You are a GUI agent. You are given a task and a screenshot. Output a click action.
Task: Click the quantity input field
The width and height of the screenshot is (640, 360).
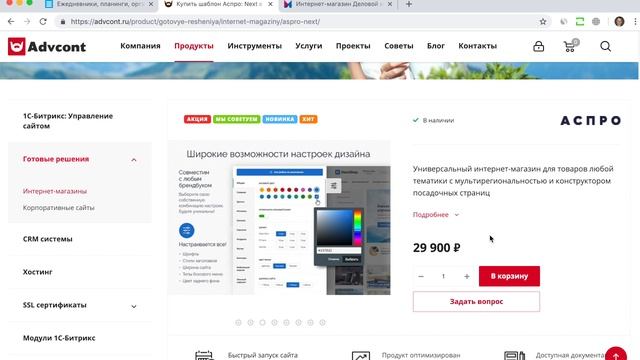pos(444,276)
